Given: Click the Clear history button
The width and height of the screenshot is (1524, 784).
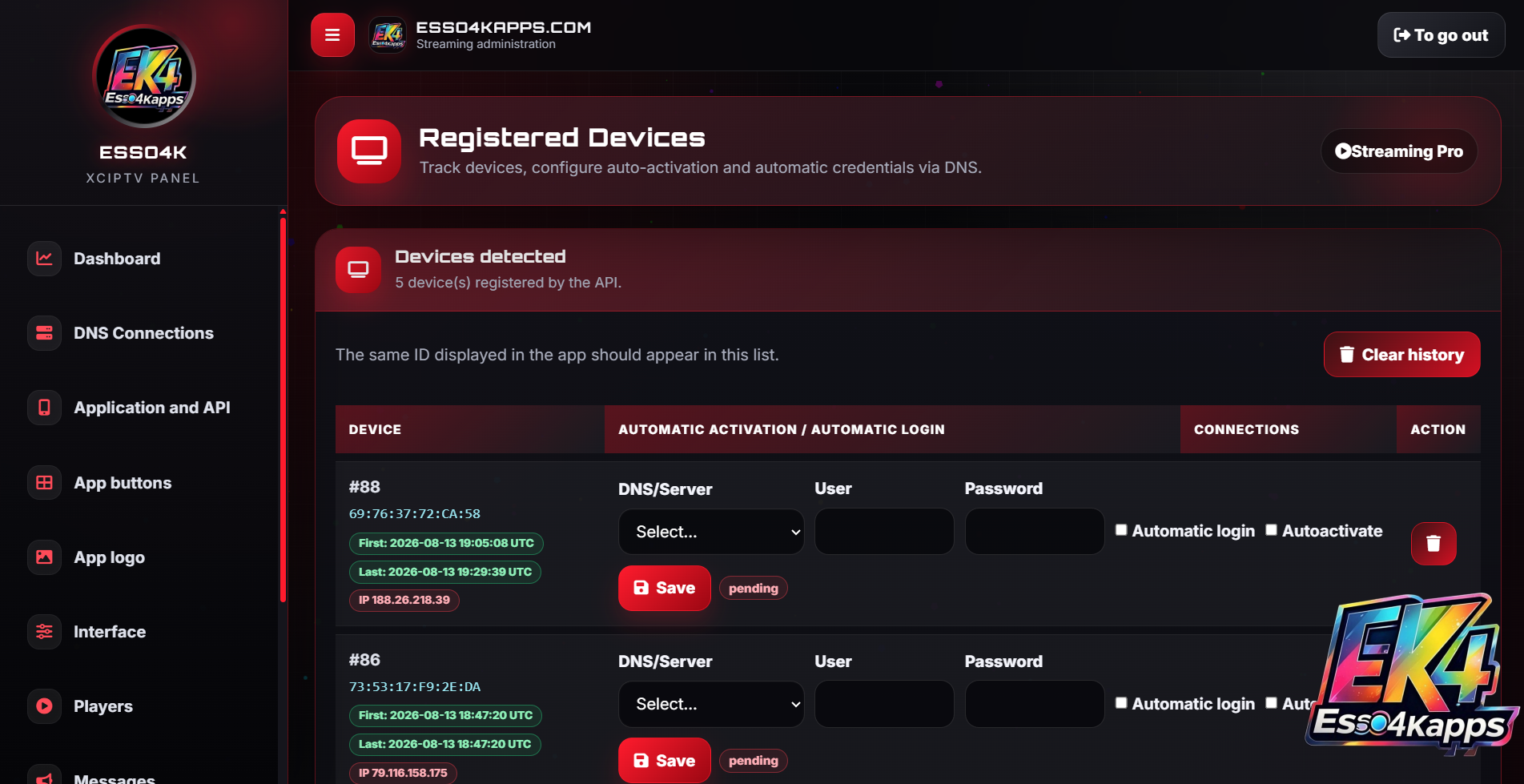Looking at the screenshot, I should tap(1402, 355).
